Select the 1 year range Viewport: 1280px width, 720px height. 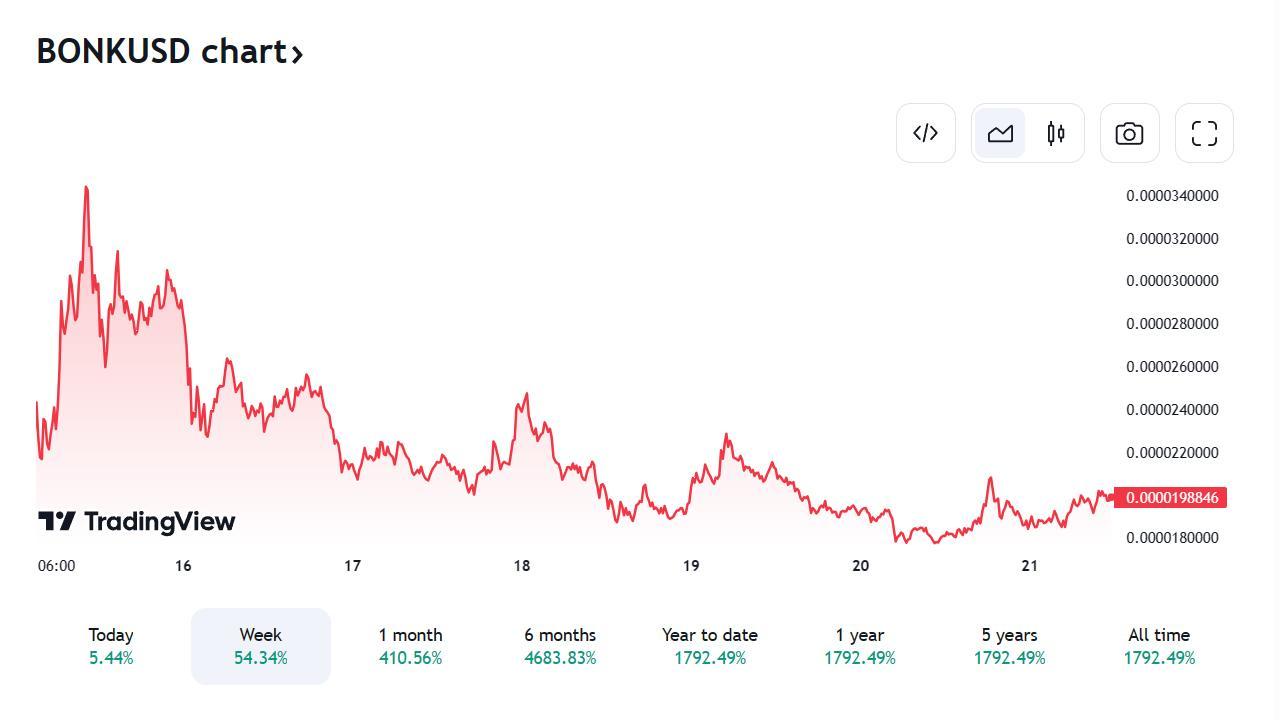coord(860,646)
